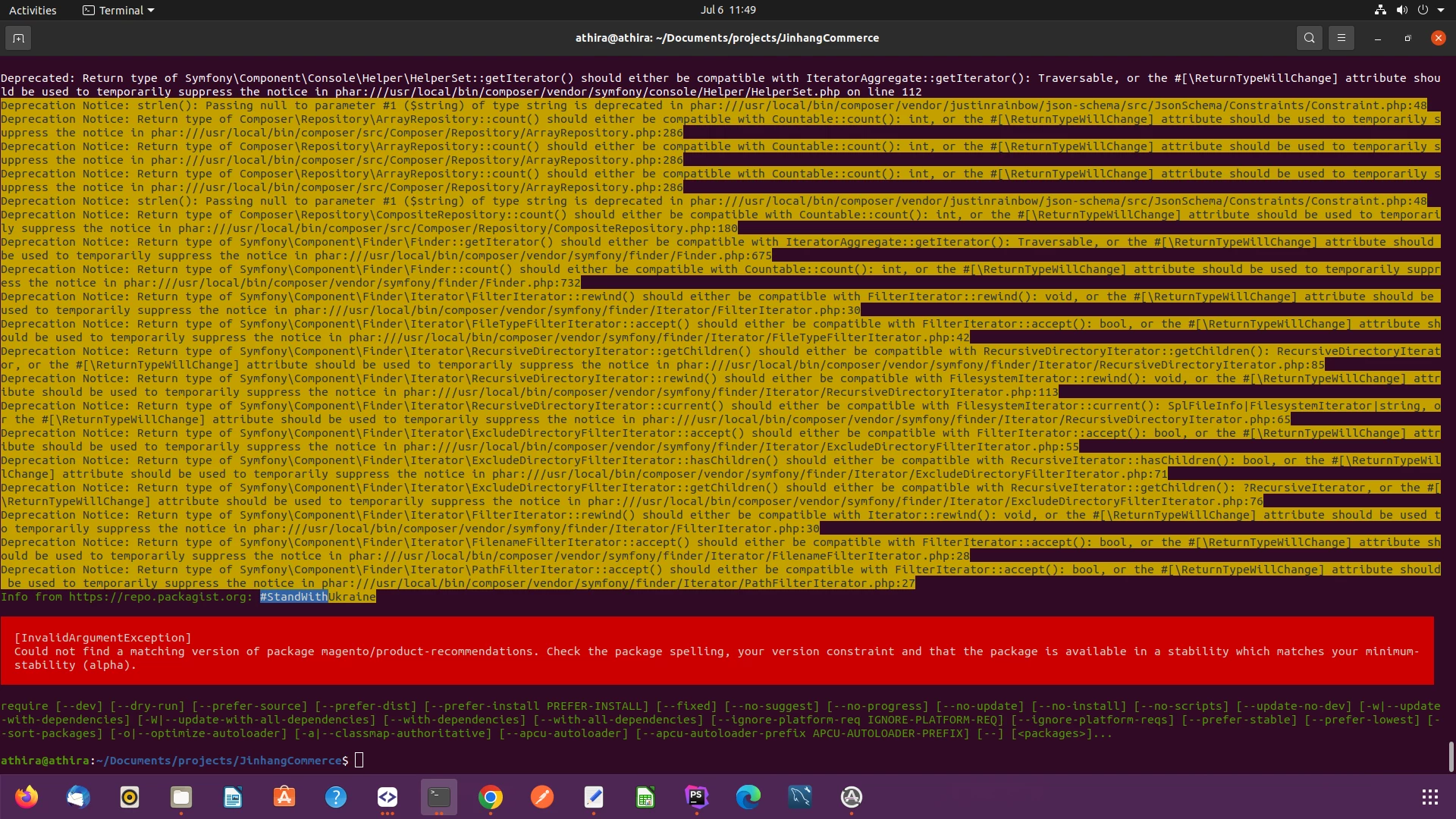Expand the Terminal app menu dropdown

click(118, 10)
